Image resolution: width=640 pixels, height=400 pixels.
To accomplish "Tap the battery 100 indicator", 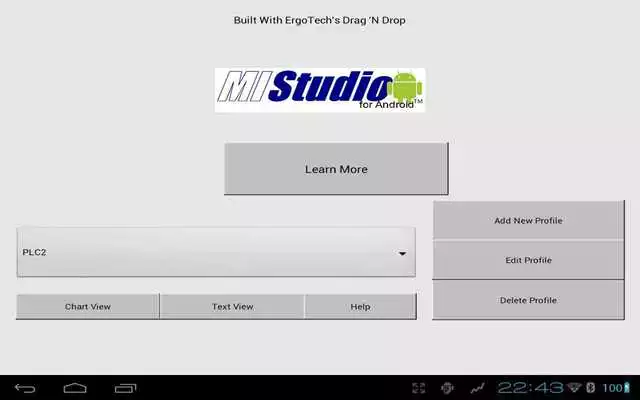I will pyautogui.click(x=616, y=388).
